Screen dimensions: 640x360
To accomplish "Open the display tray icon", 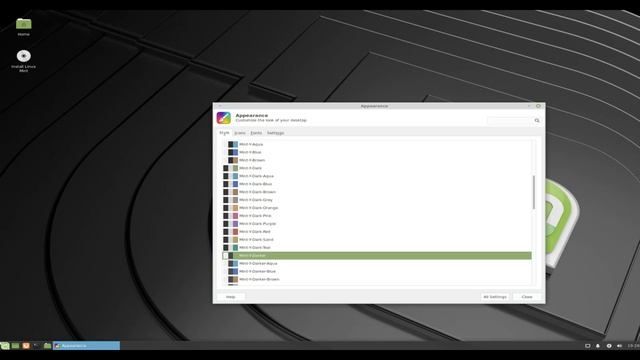I will click(x=588, y=346).
